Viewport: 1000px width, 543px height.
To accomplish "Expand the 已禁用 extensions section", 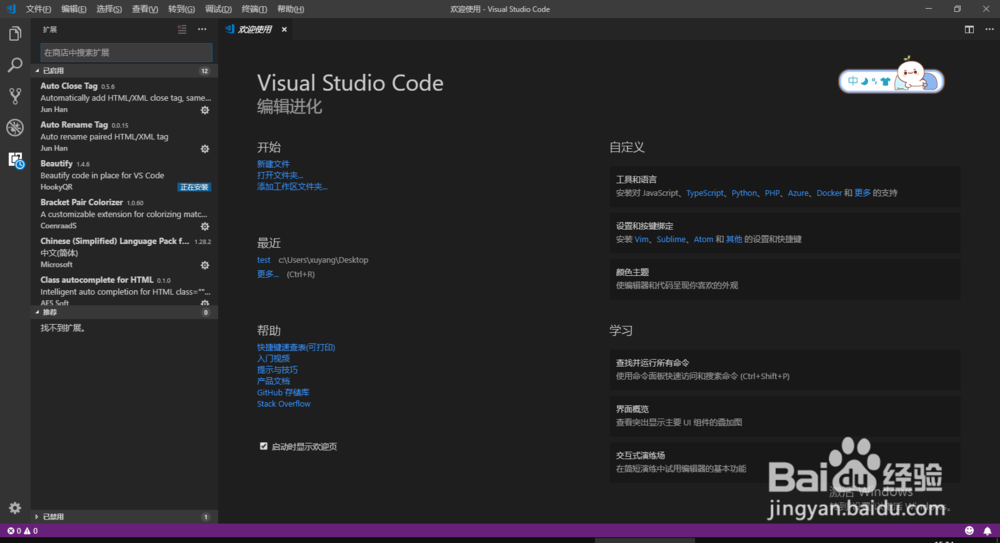I will [124, 517].
